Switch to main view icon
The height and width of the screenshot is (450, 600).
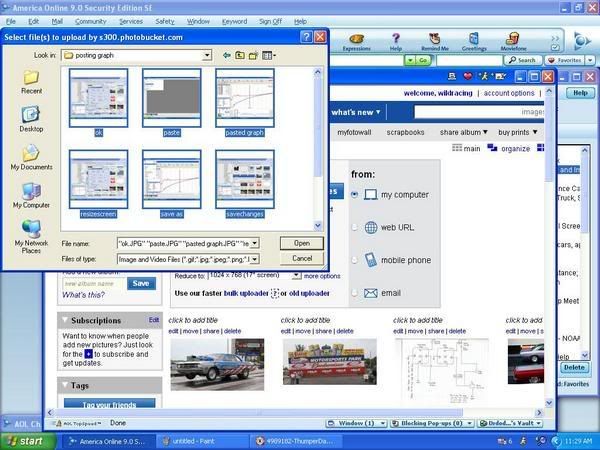[x=457, y=148]
